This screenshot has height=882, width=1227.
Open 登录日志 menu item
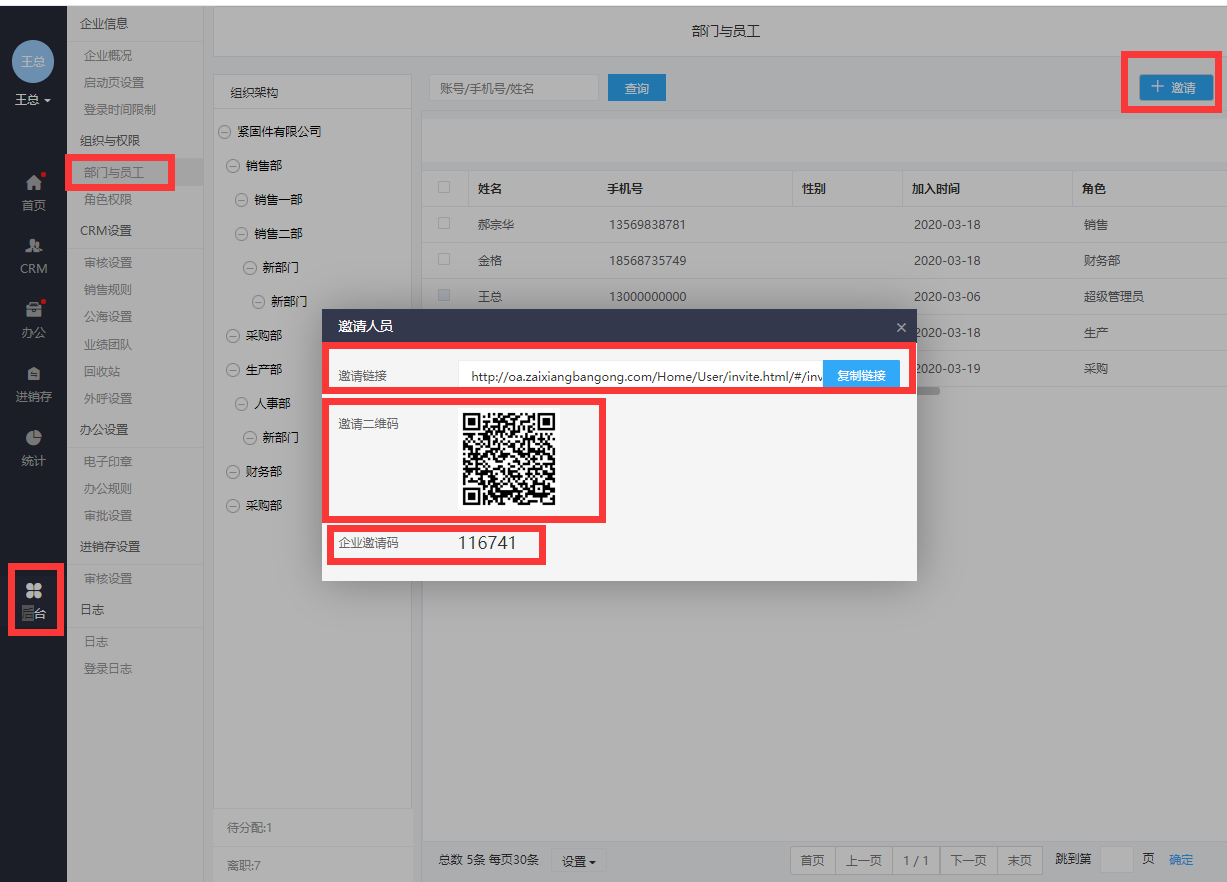point(108,669)
